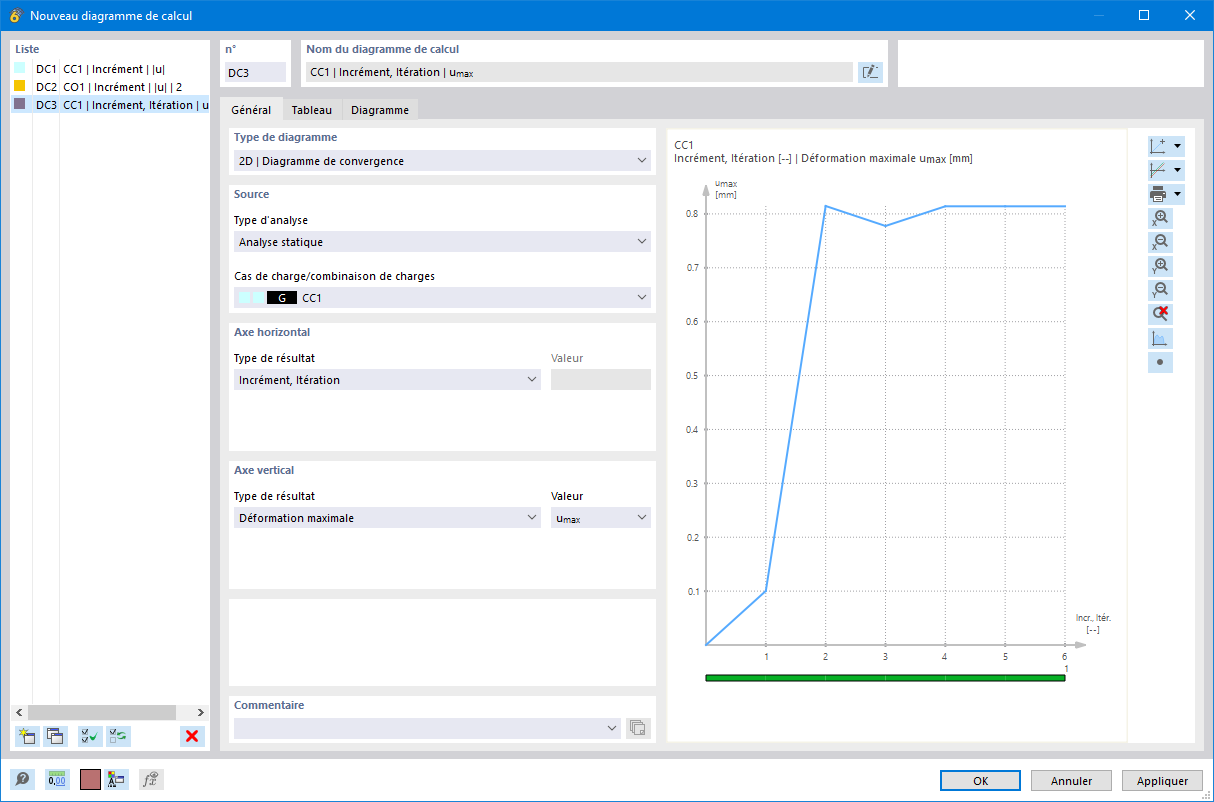This screenshot has height=802, width=1214.
Task: Zoom in on the Y axis
Action: [x=1160, y=266]
